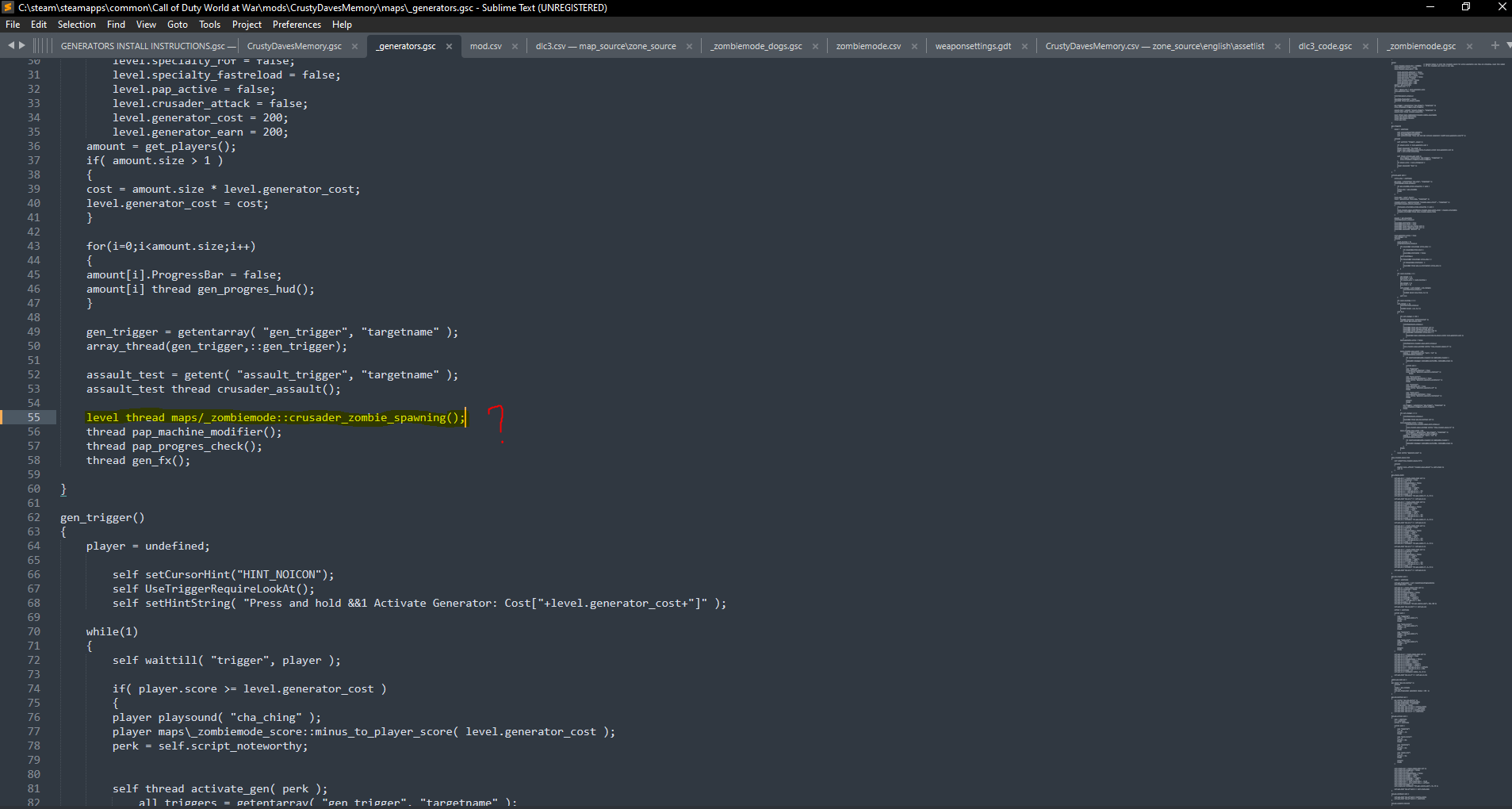Switch to dlc3.csv zone_source tab

(606, 46)
